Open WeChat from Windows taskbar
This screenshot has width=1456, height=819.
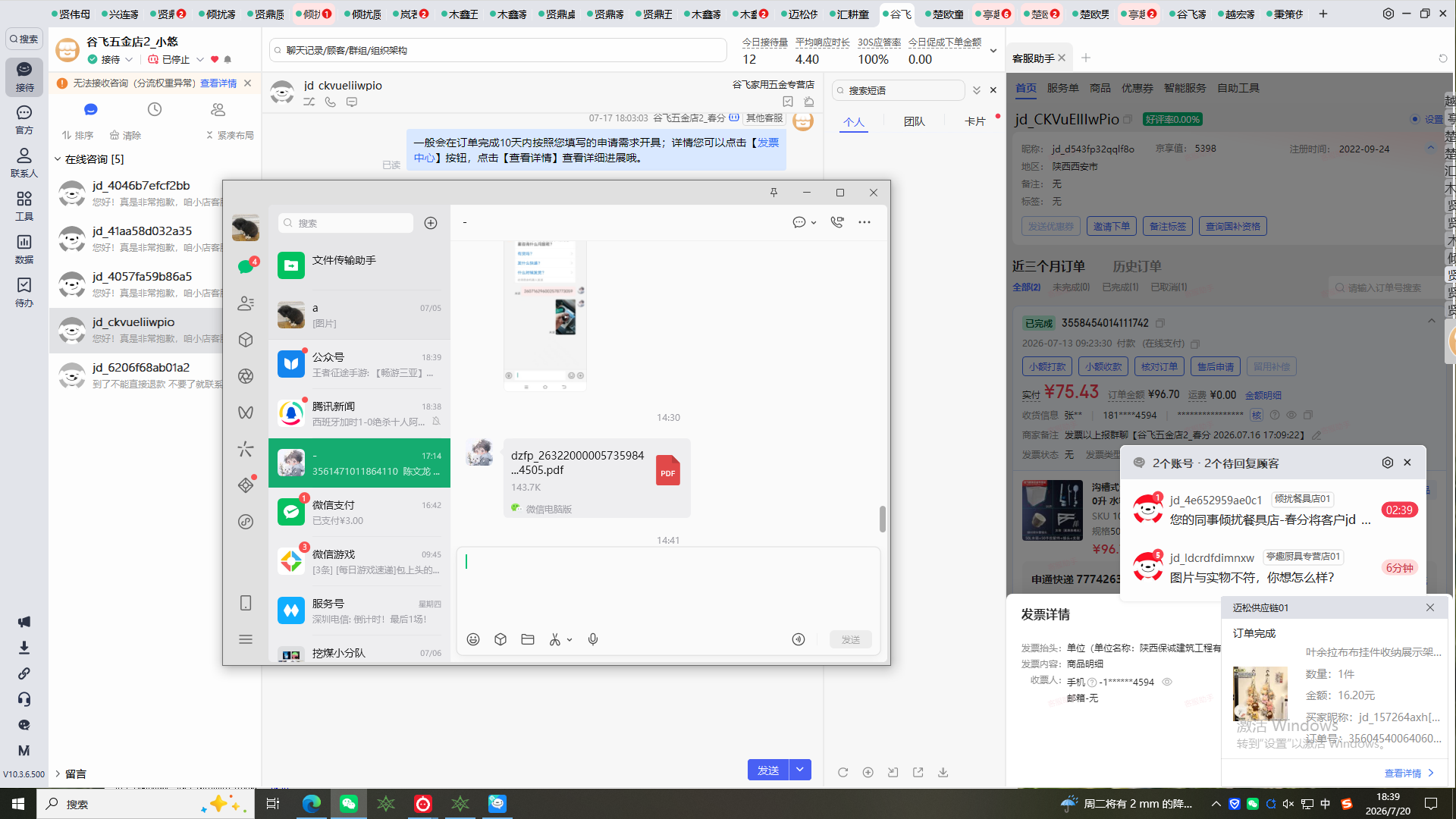(x=348, y=804)
